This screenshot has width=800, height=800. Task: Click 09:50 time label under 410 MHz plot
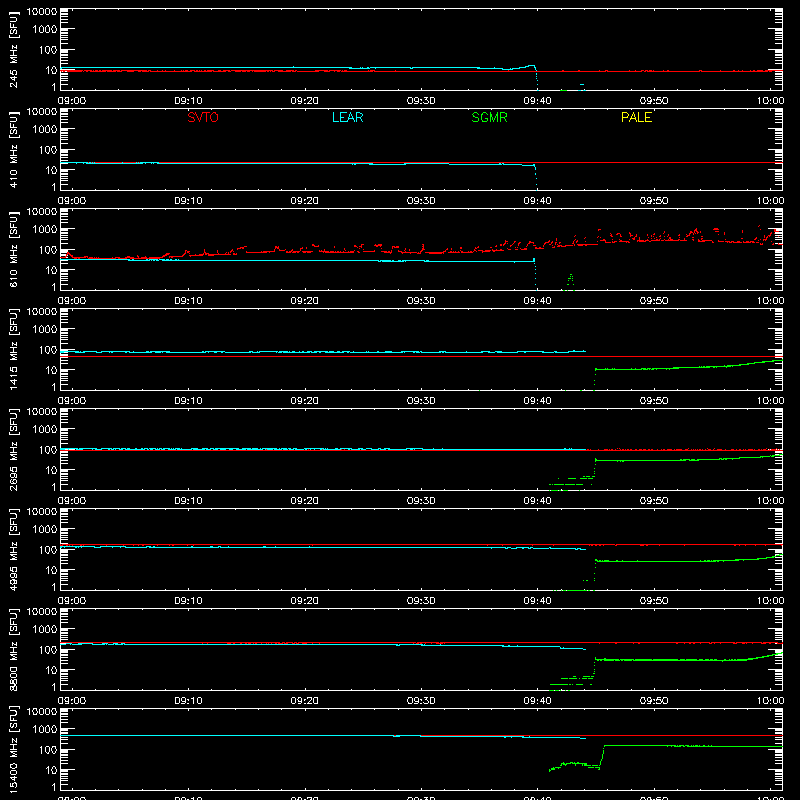(x=654, y=201)
